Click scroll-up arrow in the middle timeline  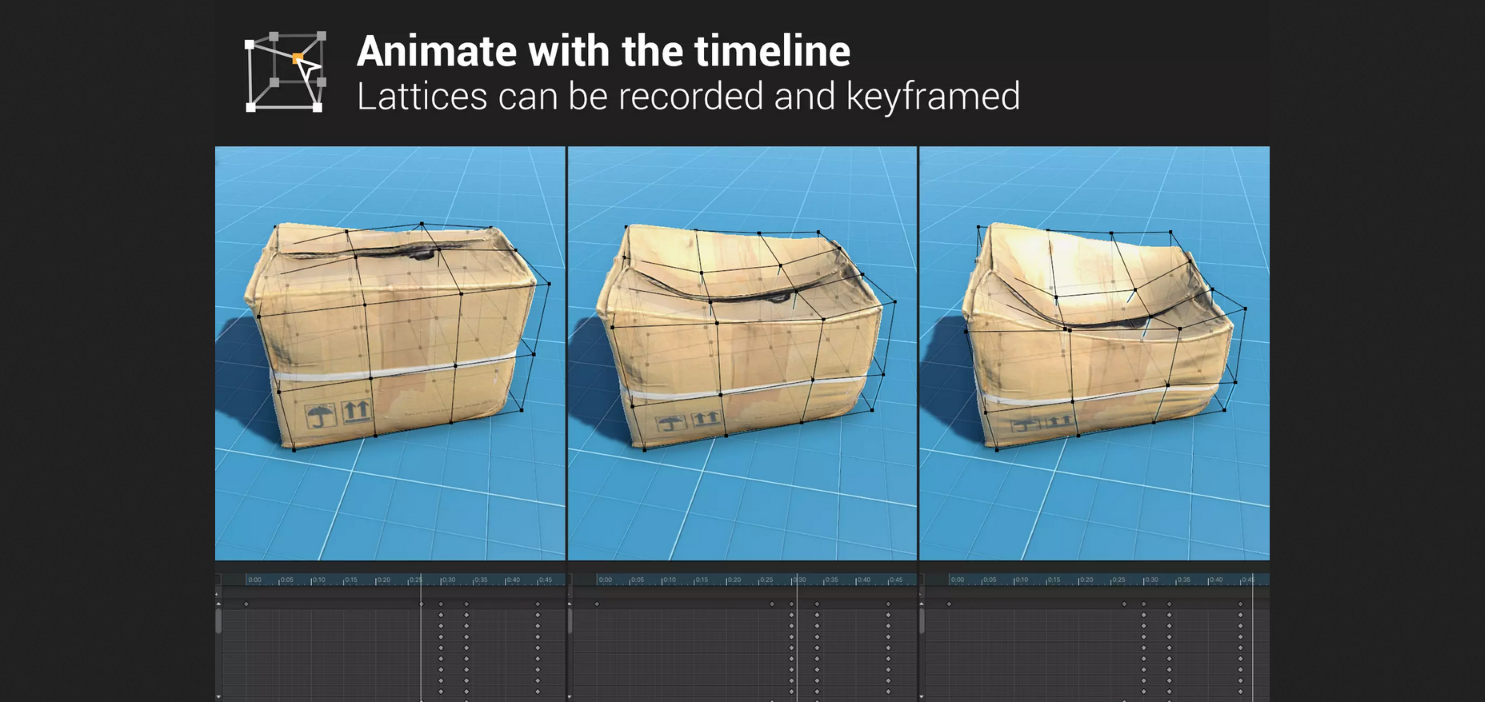[570, 603]
